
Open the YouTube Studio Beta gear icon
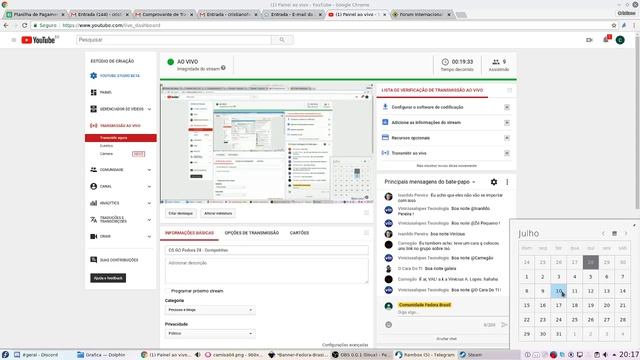pos(93,76)
